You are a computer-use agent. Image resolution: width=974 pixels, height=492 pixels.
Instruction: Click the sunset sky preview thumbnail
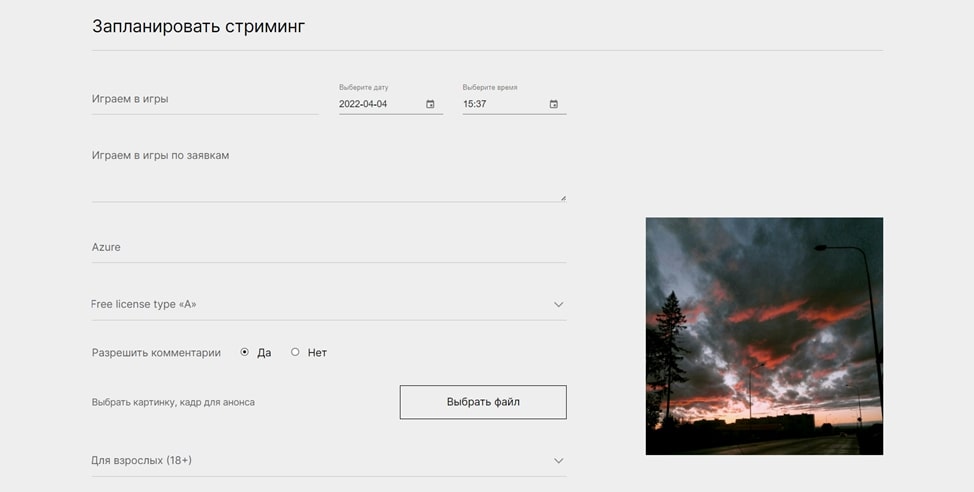pos(764,336)
